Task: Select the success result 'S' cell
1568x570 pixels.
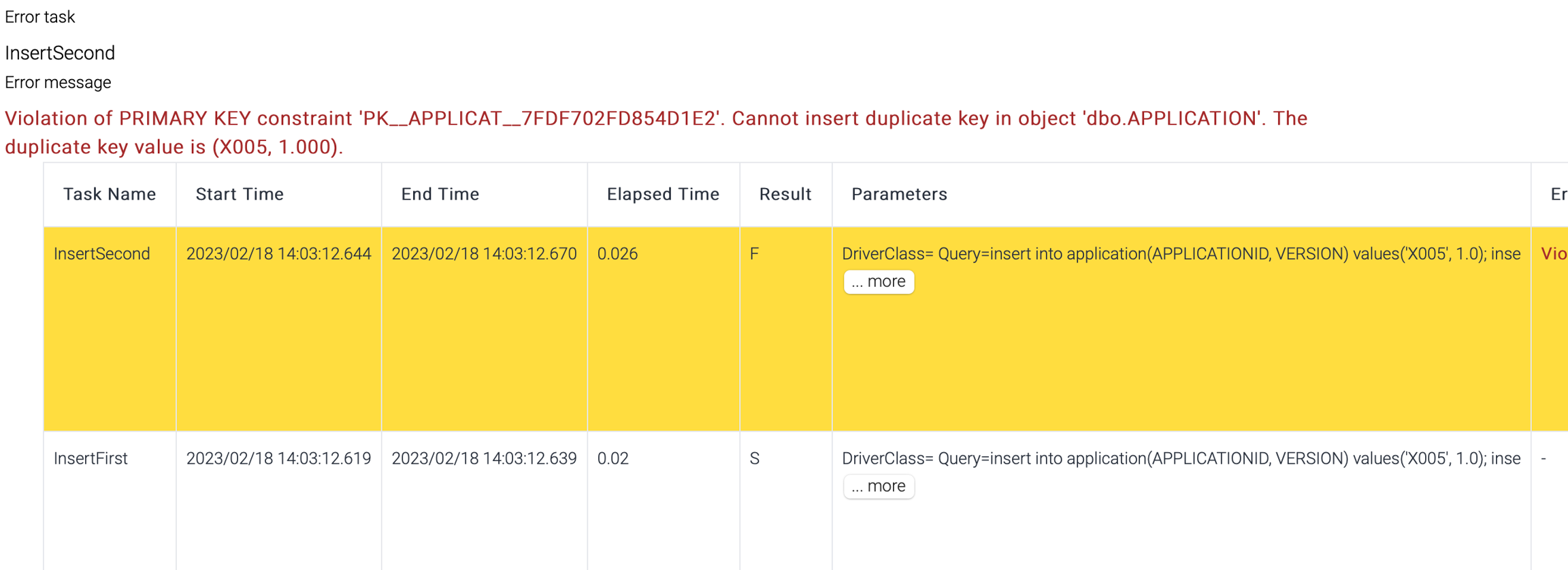Action: click(x=754, y=458)
